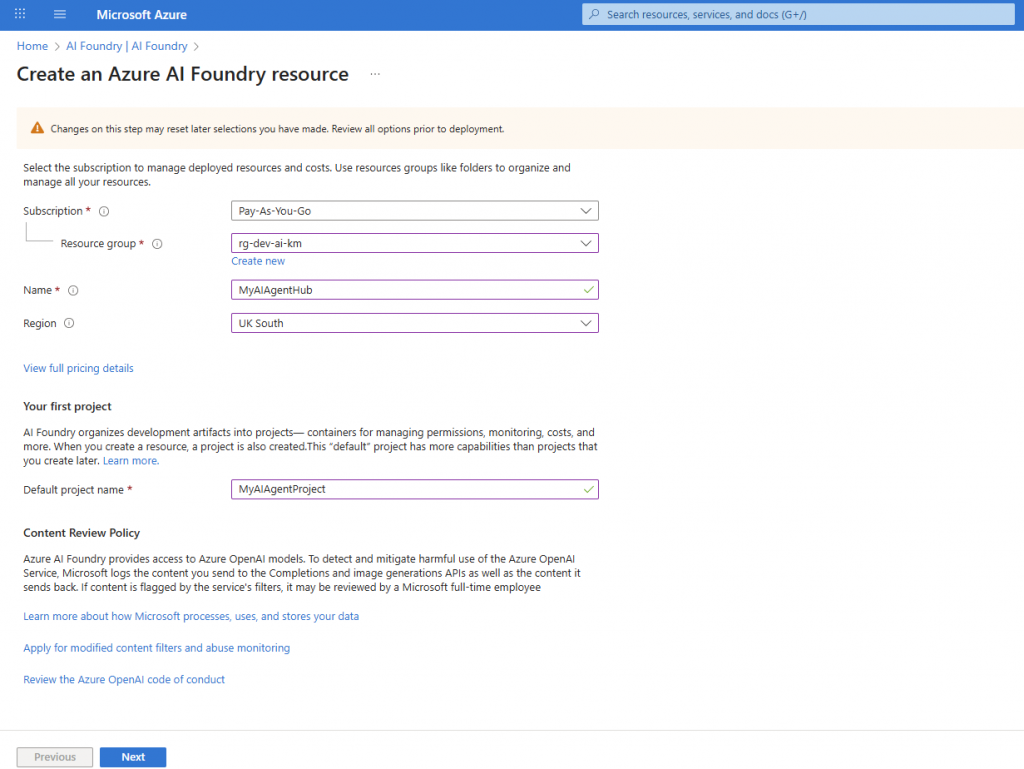Click the Region info icon
The image size is (1024, 769).
click(x=69, y=323)
